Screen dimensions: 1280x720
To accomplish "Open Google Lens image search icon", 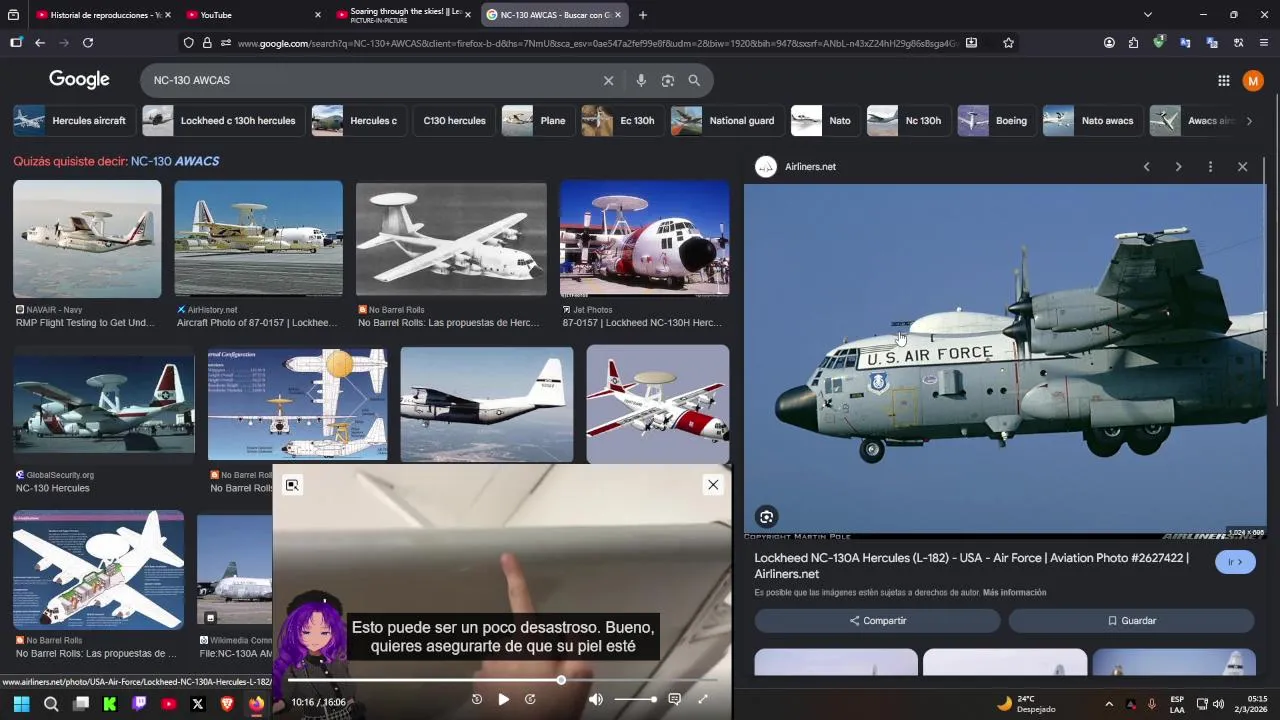I will pos(668,81).
